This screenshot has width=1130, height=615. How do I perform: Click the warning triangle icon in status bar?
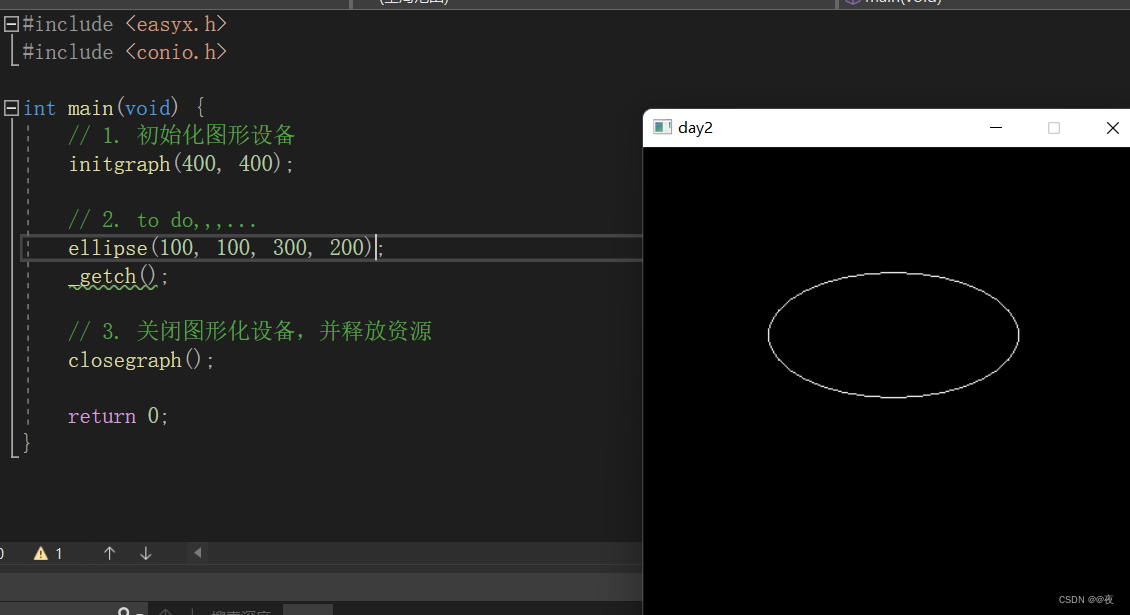[40, 552]
